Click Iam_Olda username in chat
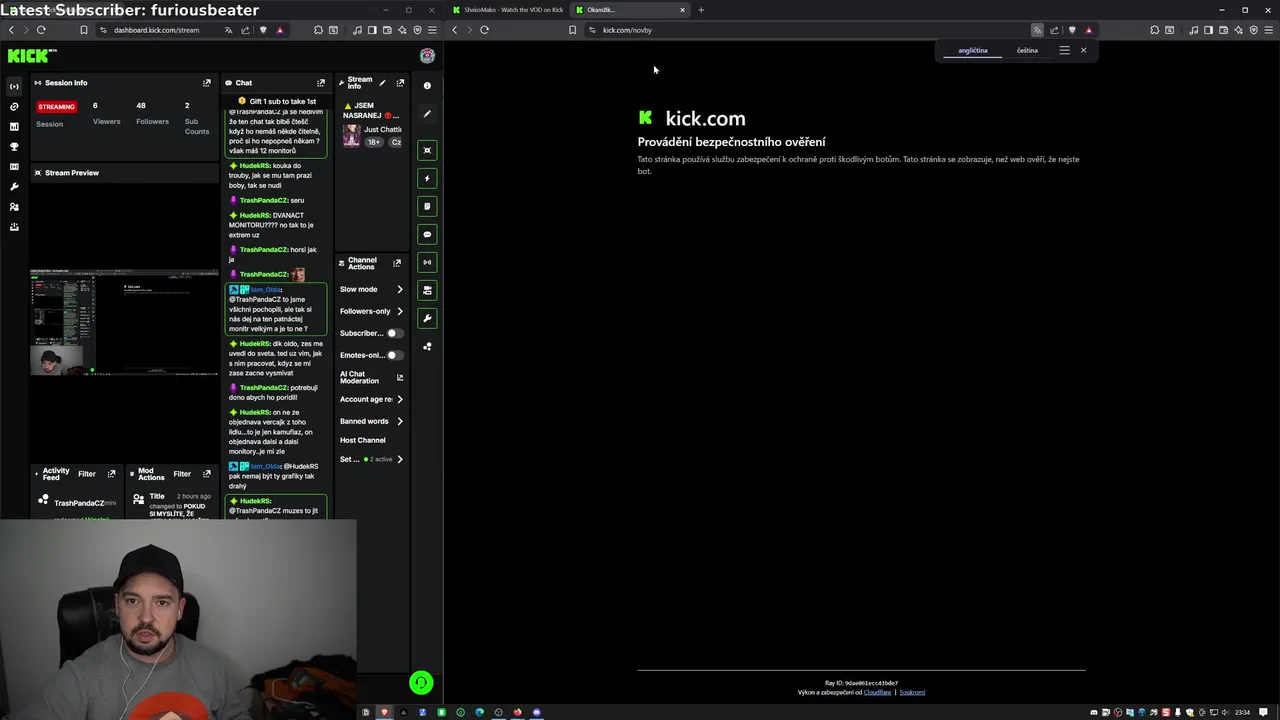The width and height of the screenshot is (1280, 720). [266, 289]
